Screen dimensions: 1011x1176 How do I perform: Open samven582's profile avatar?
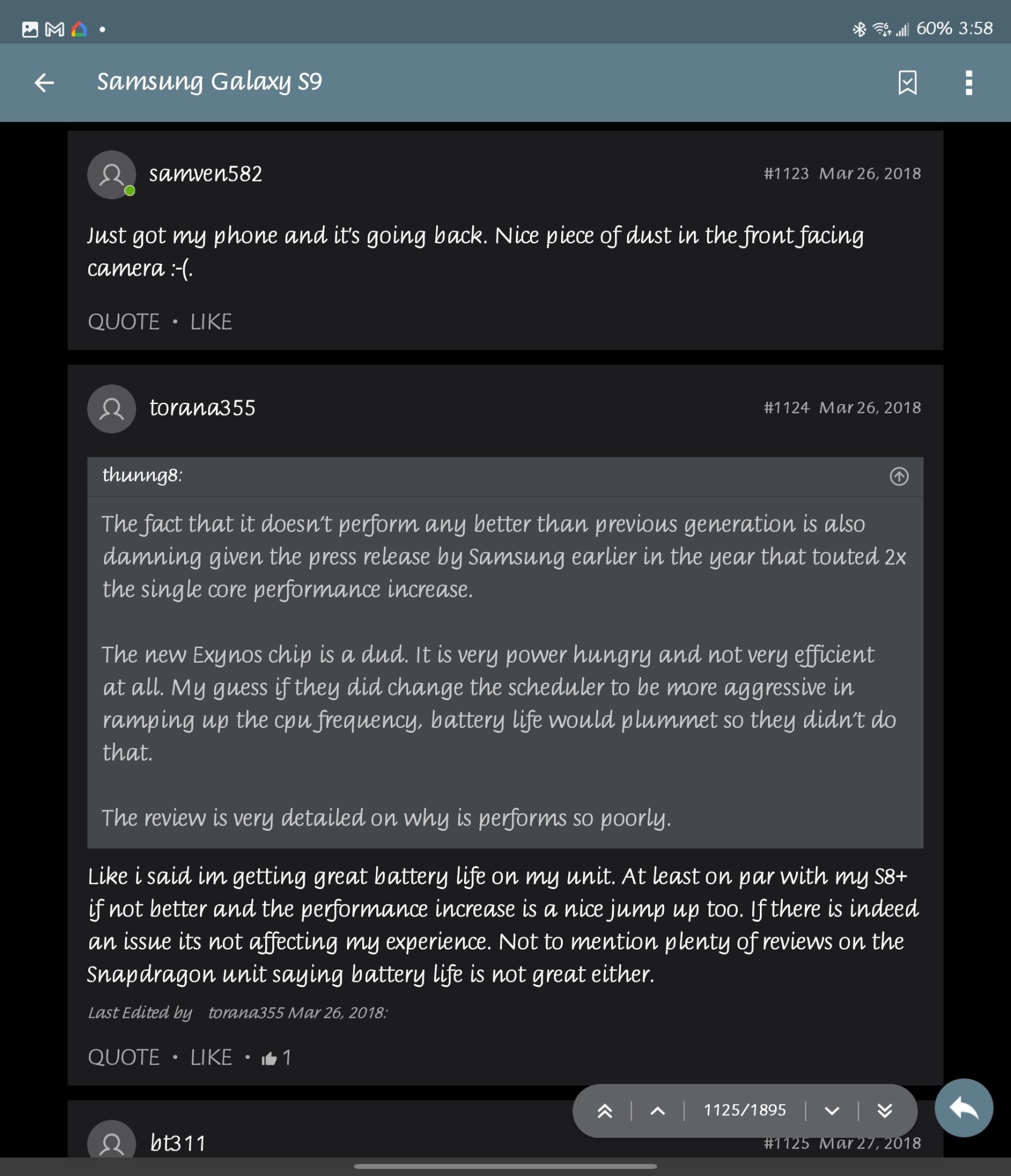[112, 175]
